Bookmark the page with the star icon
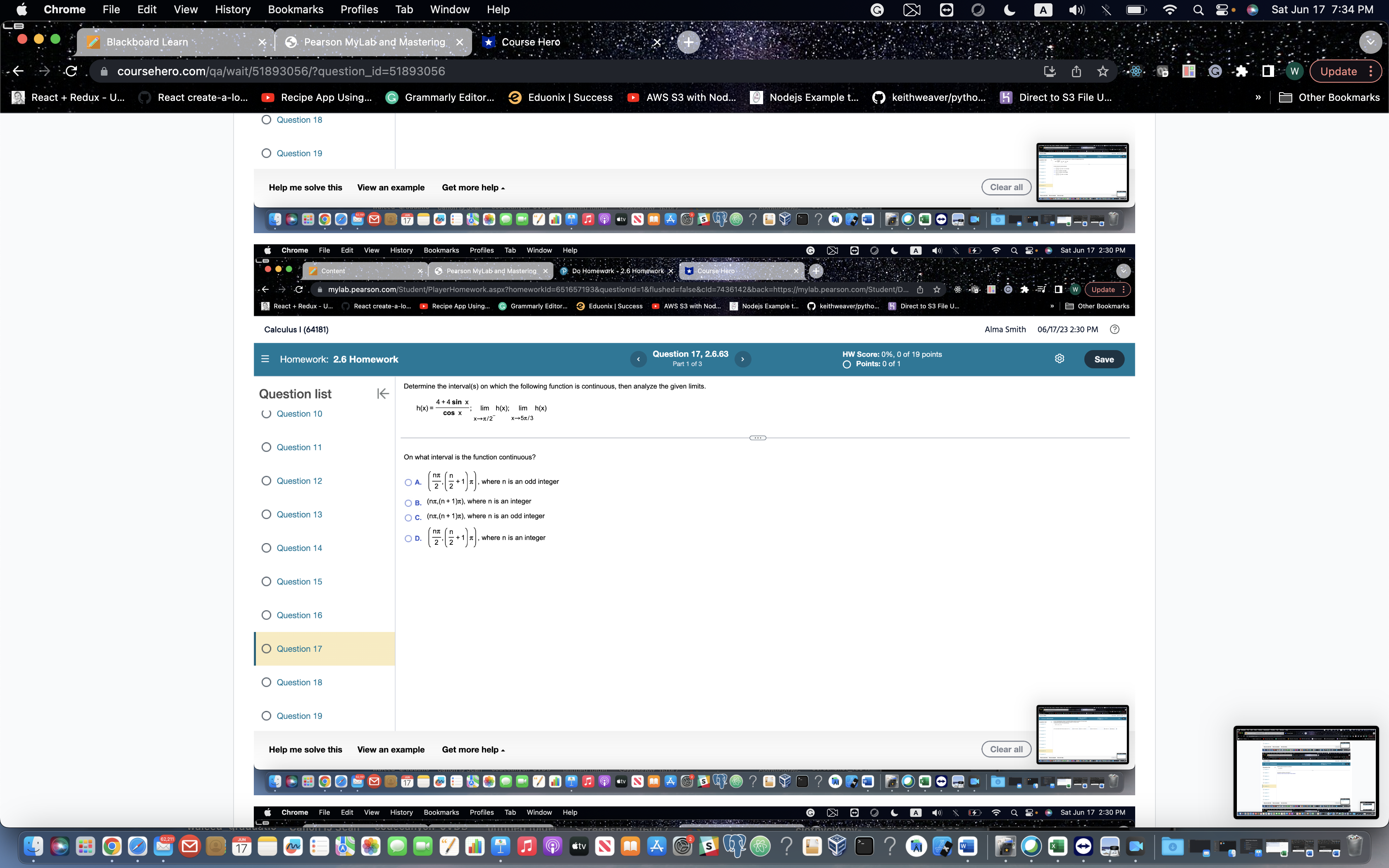Image resolution: width=1389 pixels, height=868 pixels. coord(1102,71)
